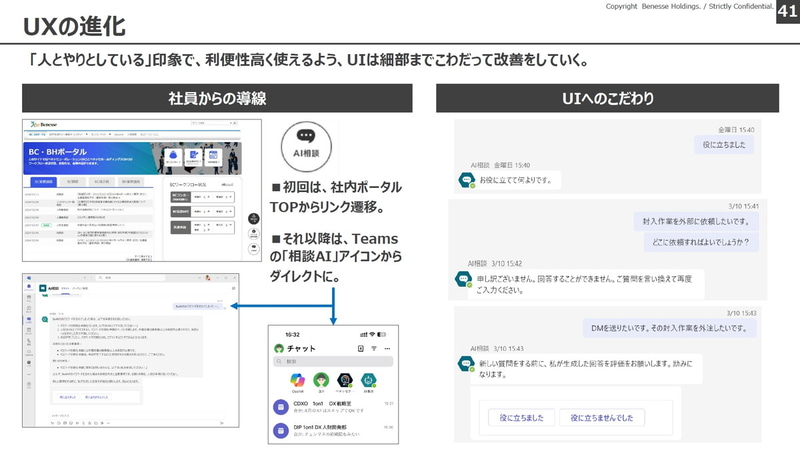Tap the mobile Teams search field
The height and width of the screenshot is (450, 800).
[333, 361]
